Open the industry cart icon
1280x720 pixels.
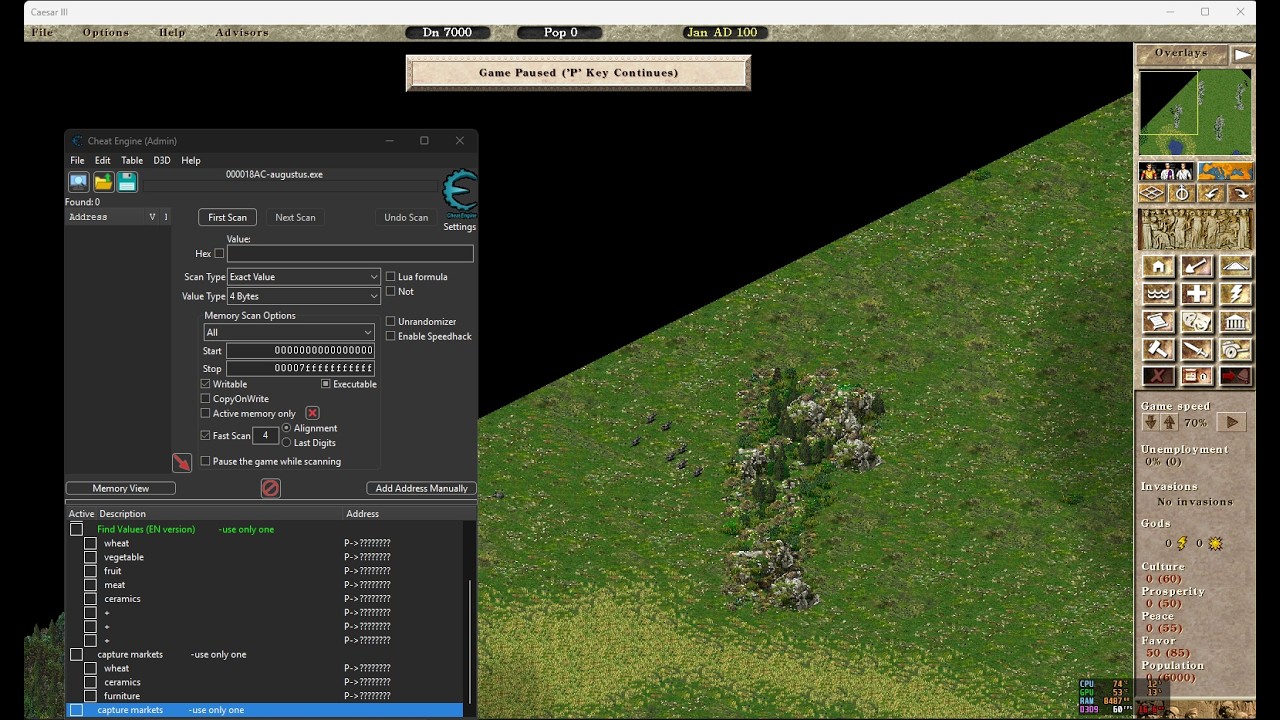point(1235,350)
